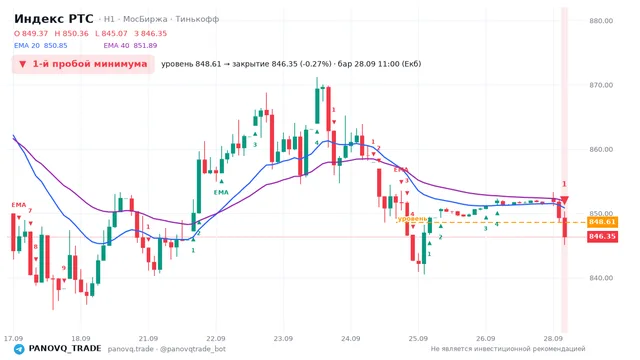The image size is (640, 360).
Task: Click the 'EMA 20 850.85' legend
Action: coord(41,46)
